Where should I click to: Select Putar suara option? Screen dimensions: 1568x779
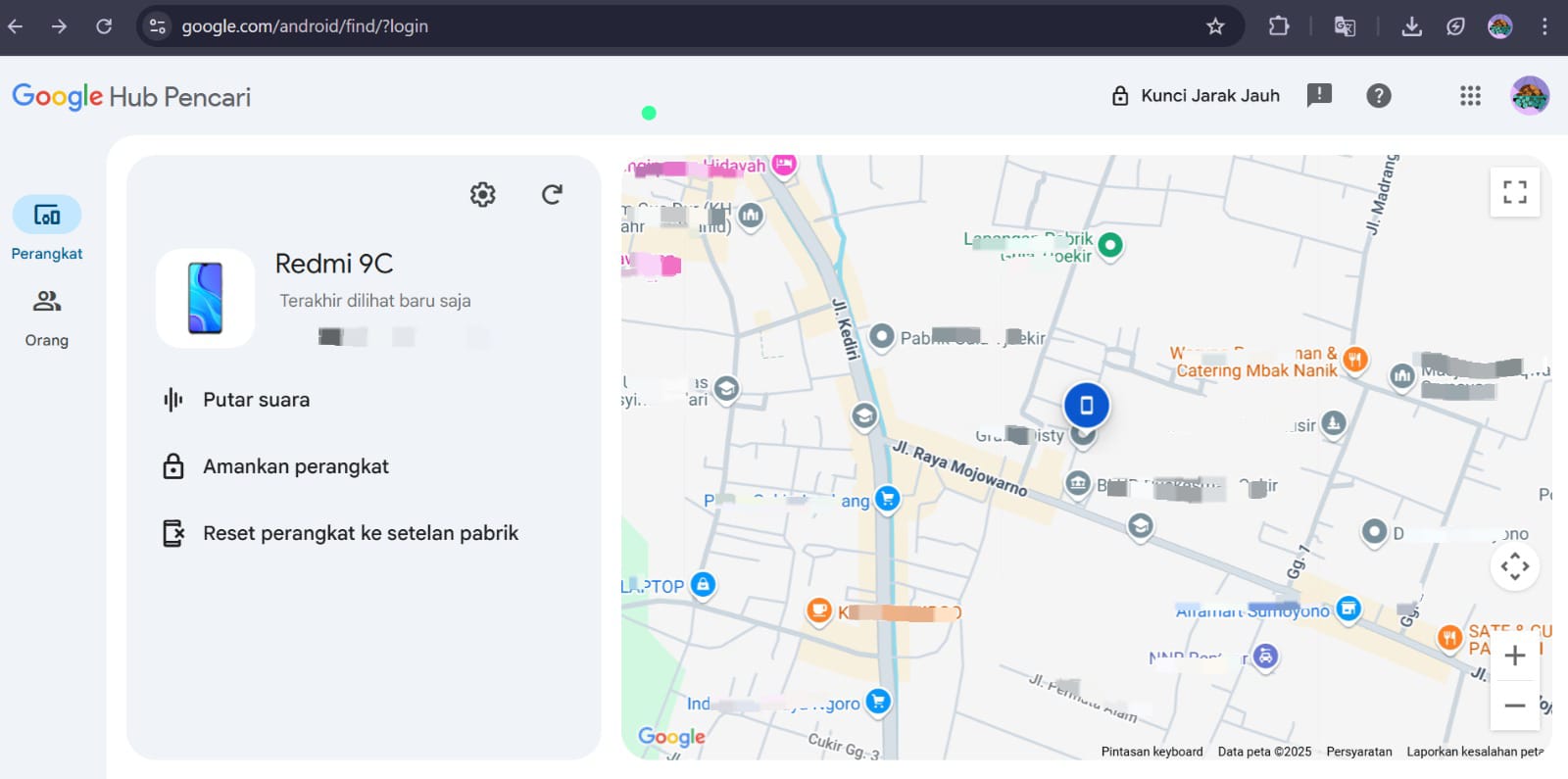pos(256,400)
